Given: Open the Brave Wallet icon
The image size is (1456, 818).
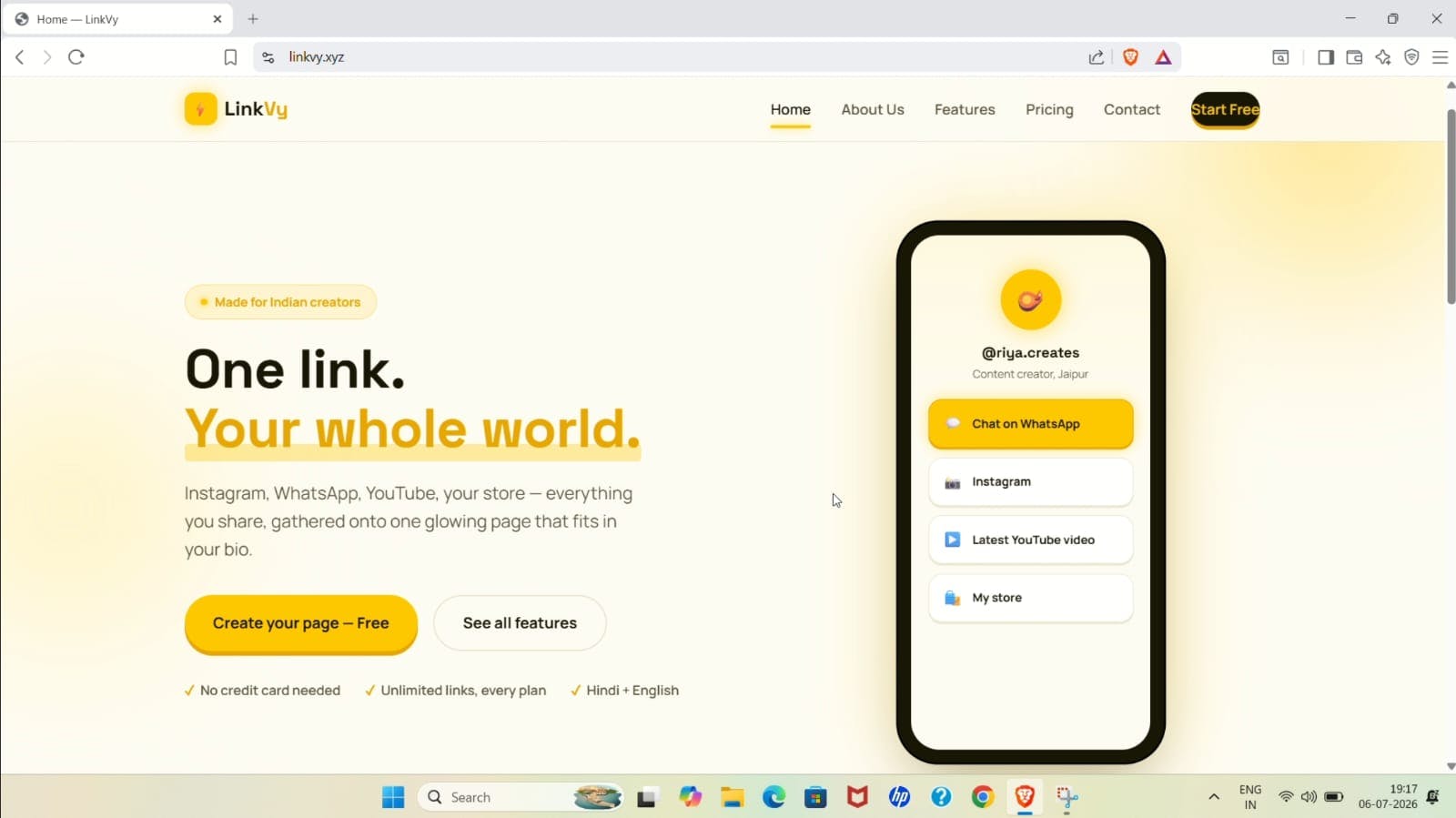Looking at the screenshot, I should click(x=1354, y=57).
